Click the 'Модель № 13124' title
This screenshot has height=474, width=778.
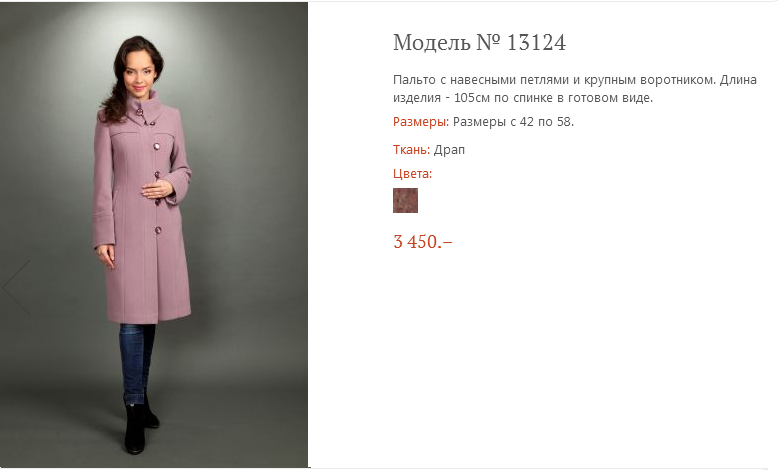[479, 43]
